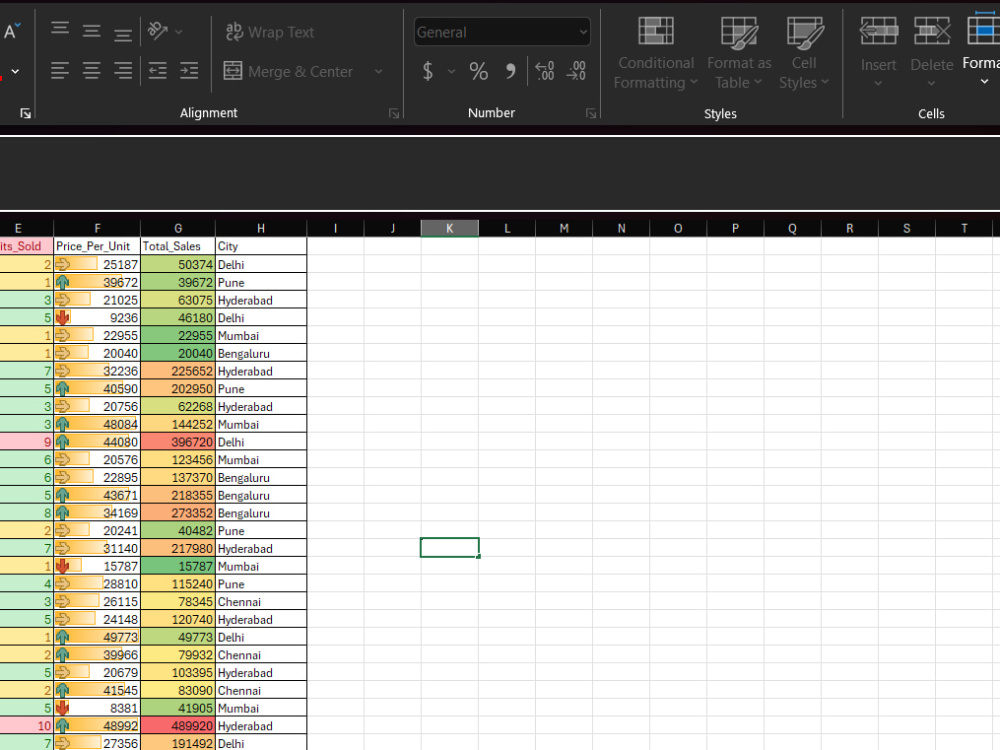The image size is (1000, 750).
Task: Select cell with price 15787
Action: point(97,566)
